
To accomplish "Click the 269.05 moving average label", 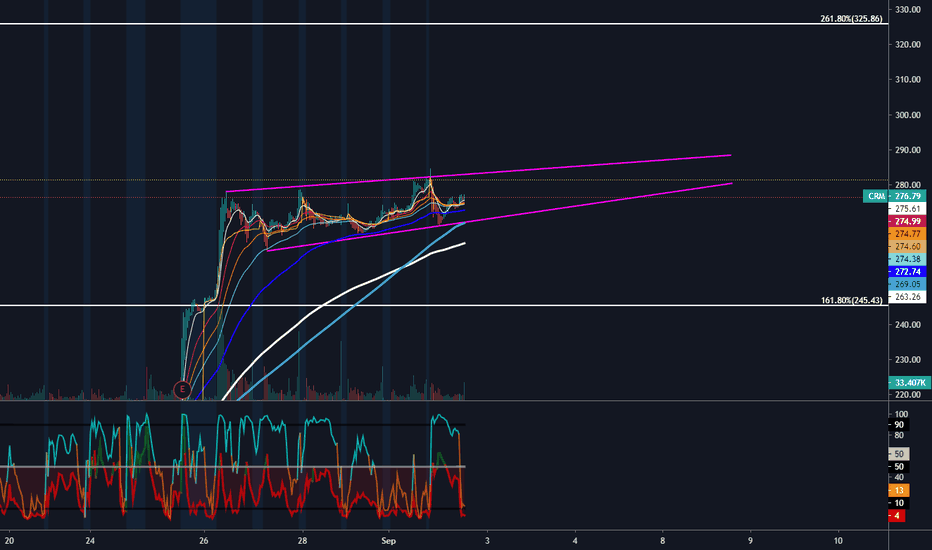I will pos(907,284).
